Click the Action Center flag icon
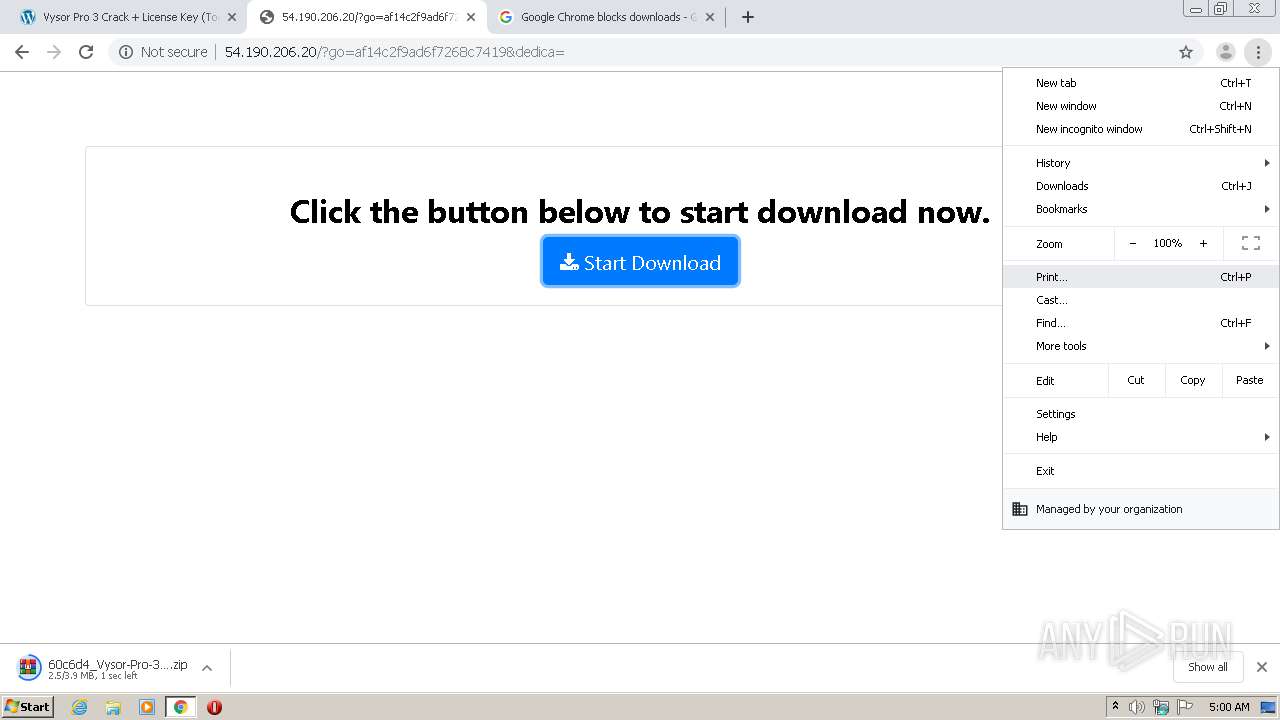Image resolution: width=1280 pixels, height=720 pixels. click(1185, 707)
